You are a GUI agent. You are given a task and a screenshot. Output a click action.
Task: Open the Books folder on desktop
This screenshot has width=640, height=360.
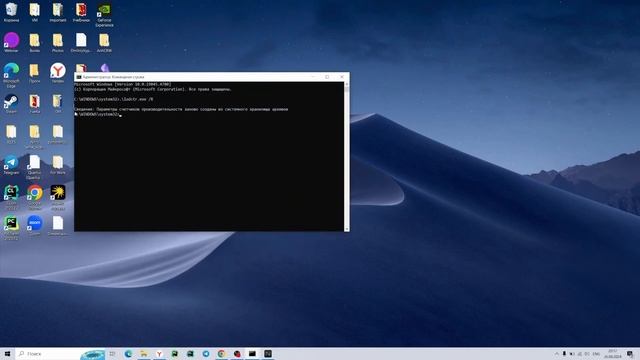[35, 42]
